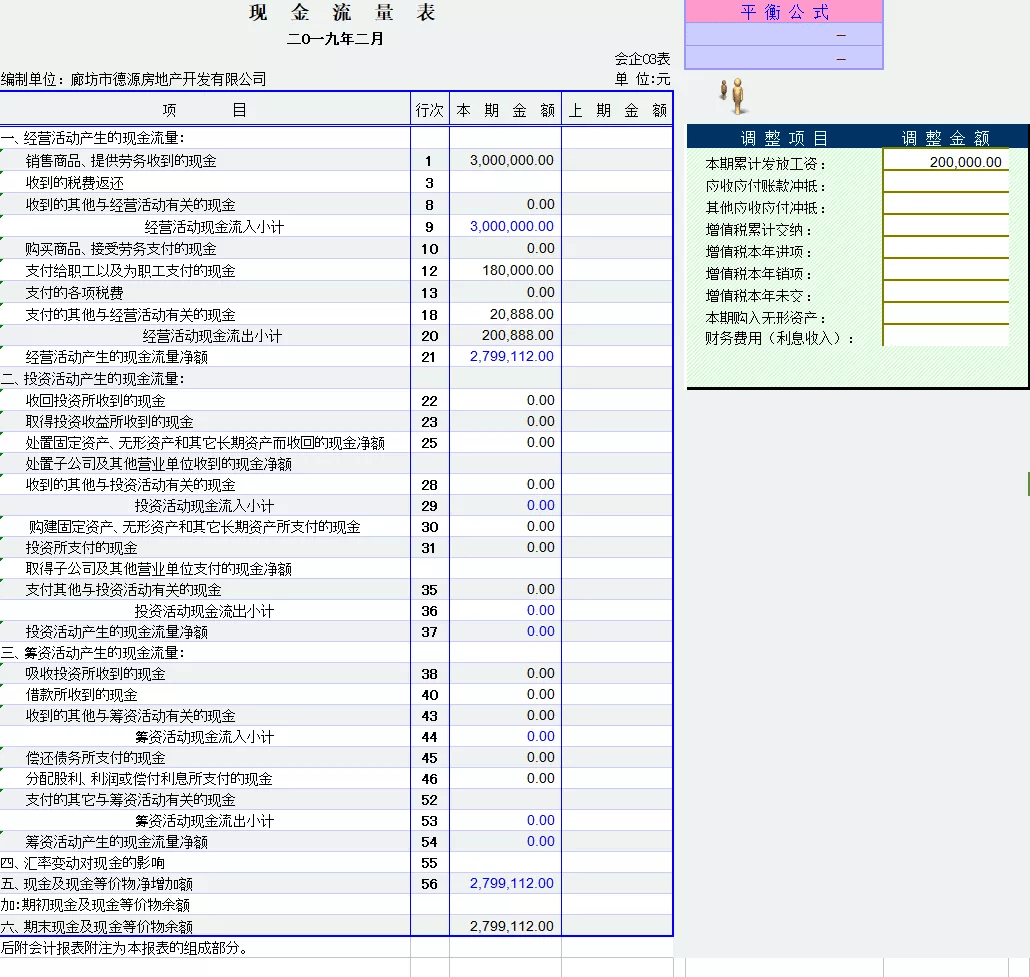The image size is (1030, 977).
Task: Click the 增值税本年销项 amount field
Action: point(945,270)
